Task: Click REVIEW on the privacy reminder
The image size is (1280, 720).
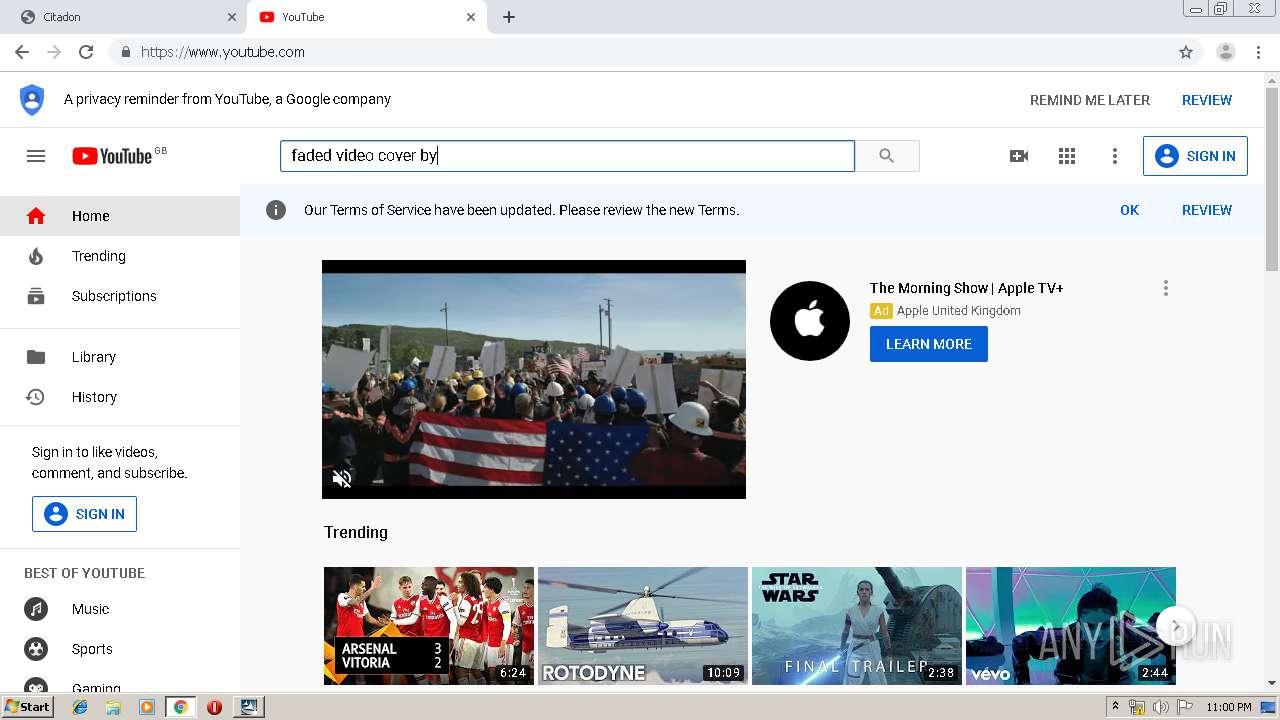Action: [1207, 100]
